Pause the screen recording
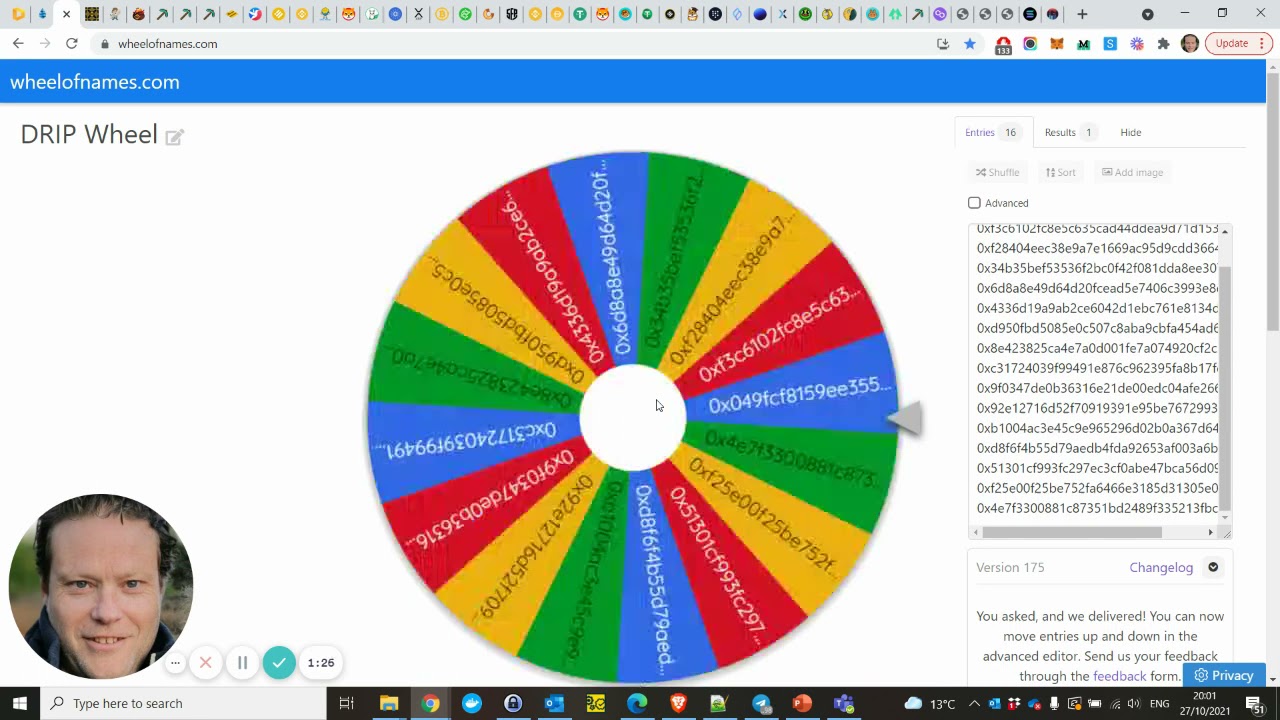Image resolution: width=1280 pixels, height=720 pixels. pyautogui.click(x=242, y=662)
